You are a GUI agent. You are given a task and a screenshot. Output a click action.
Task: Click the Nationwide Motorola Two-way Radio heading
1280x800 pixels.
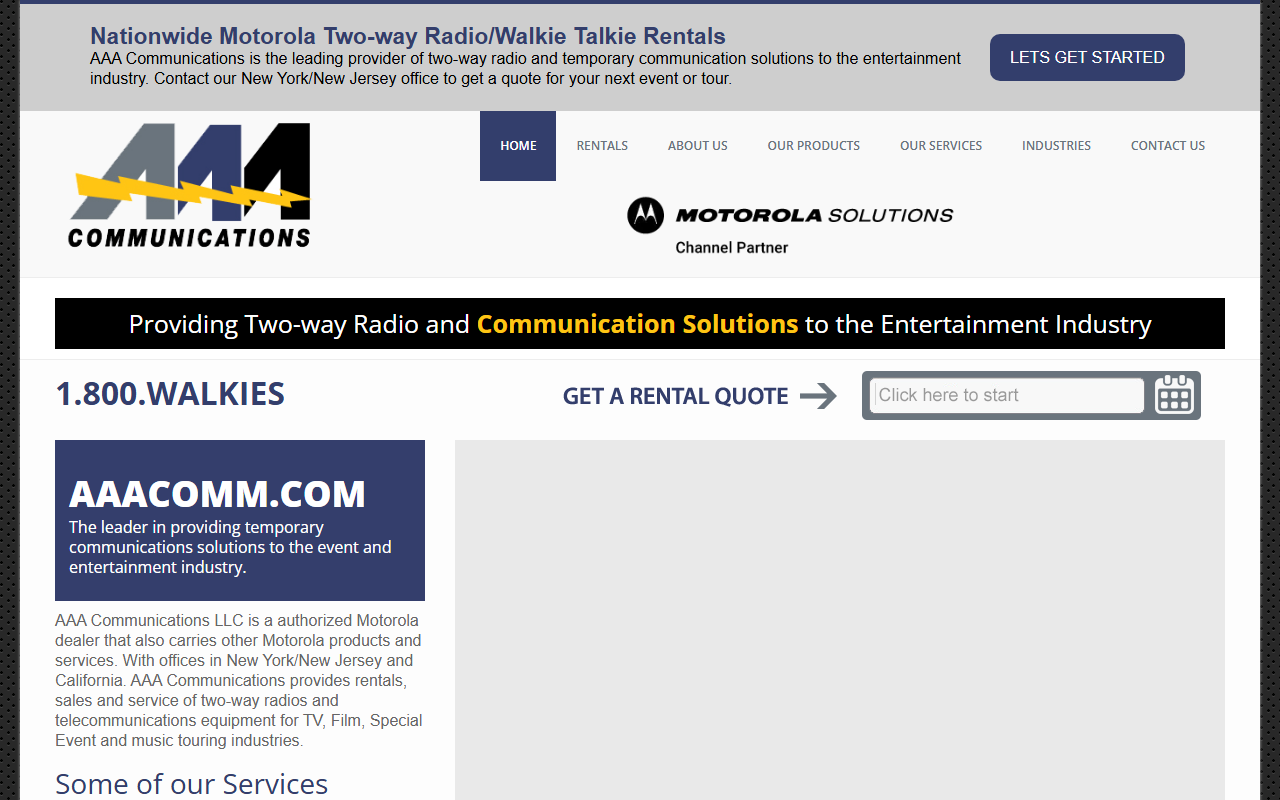[x=408, y=36]
